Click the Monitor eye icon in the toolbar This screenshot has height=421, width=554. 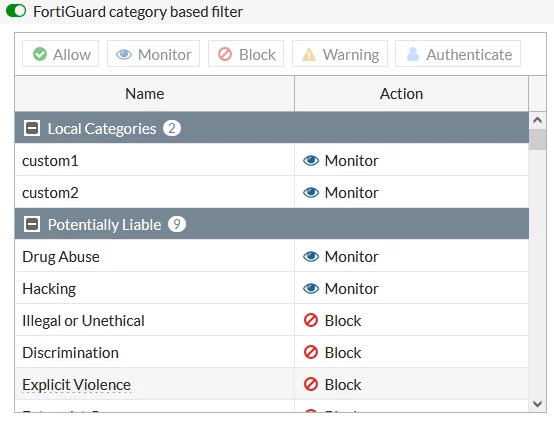pyautogui.click(x=124, y=54)
